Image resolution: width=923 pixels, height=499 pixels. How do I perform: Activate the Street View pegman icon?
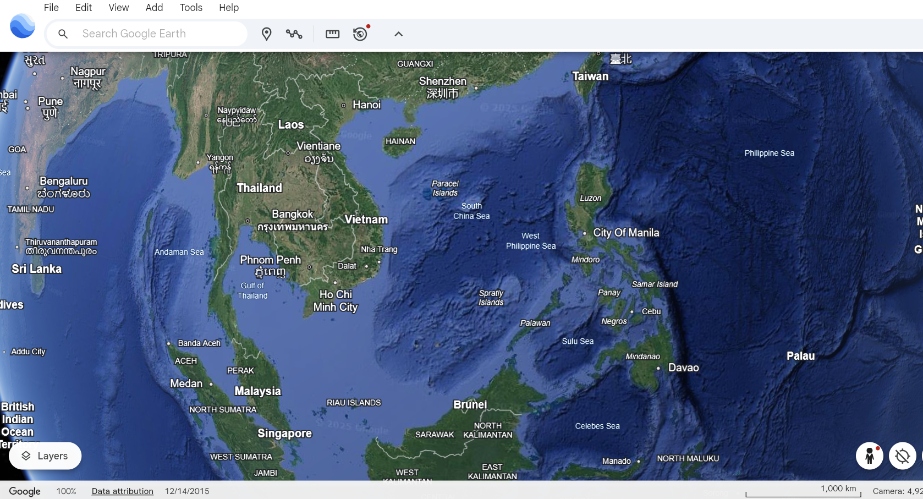869,456
